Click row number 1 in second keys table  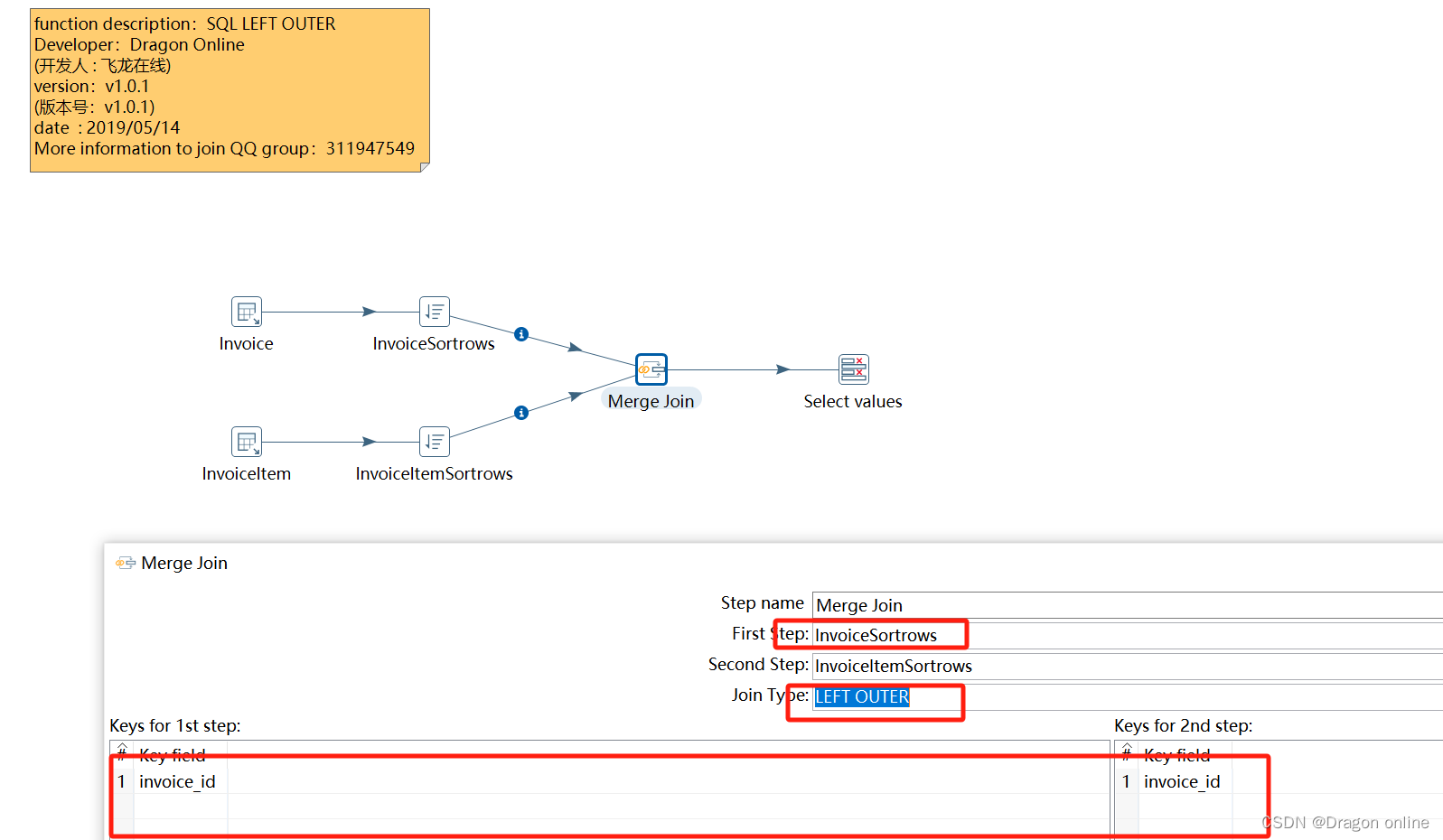pos(1126,781)
